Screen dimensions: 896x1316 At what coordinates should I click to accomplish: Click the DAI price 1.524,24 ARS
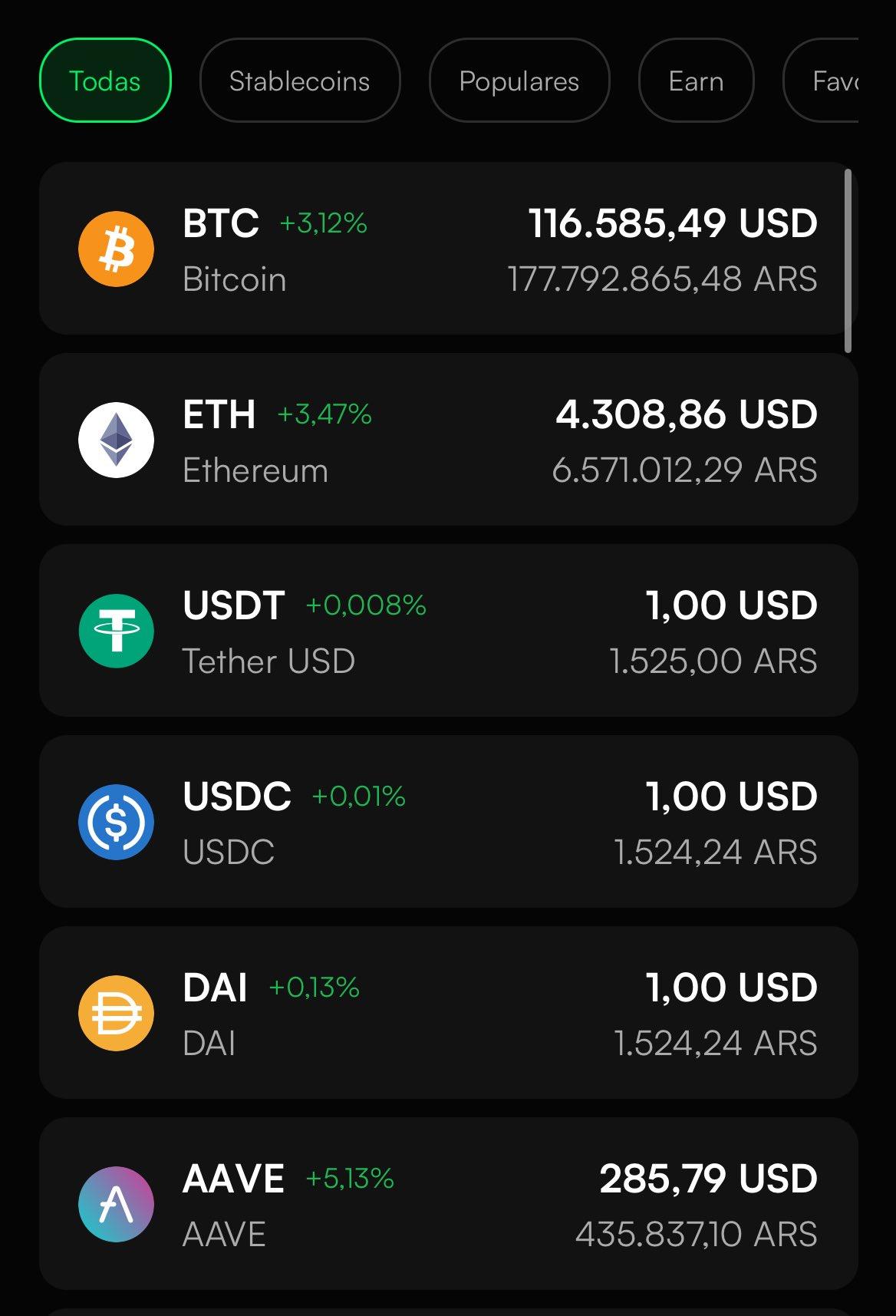pos(715,1044)
